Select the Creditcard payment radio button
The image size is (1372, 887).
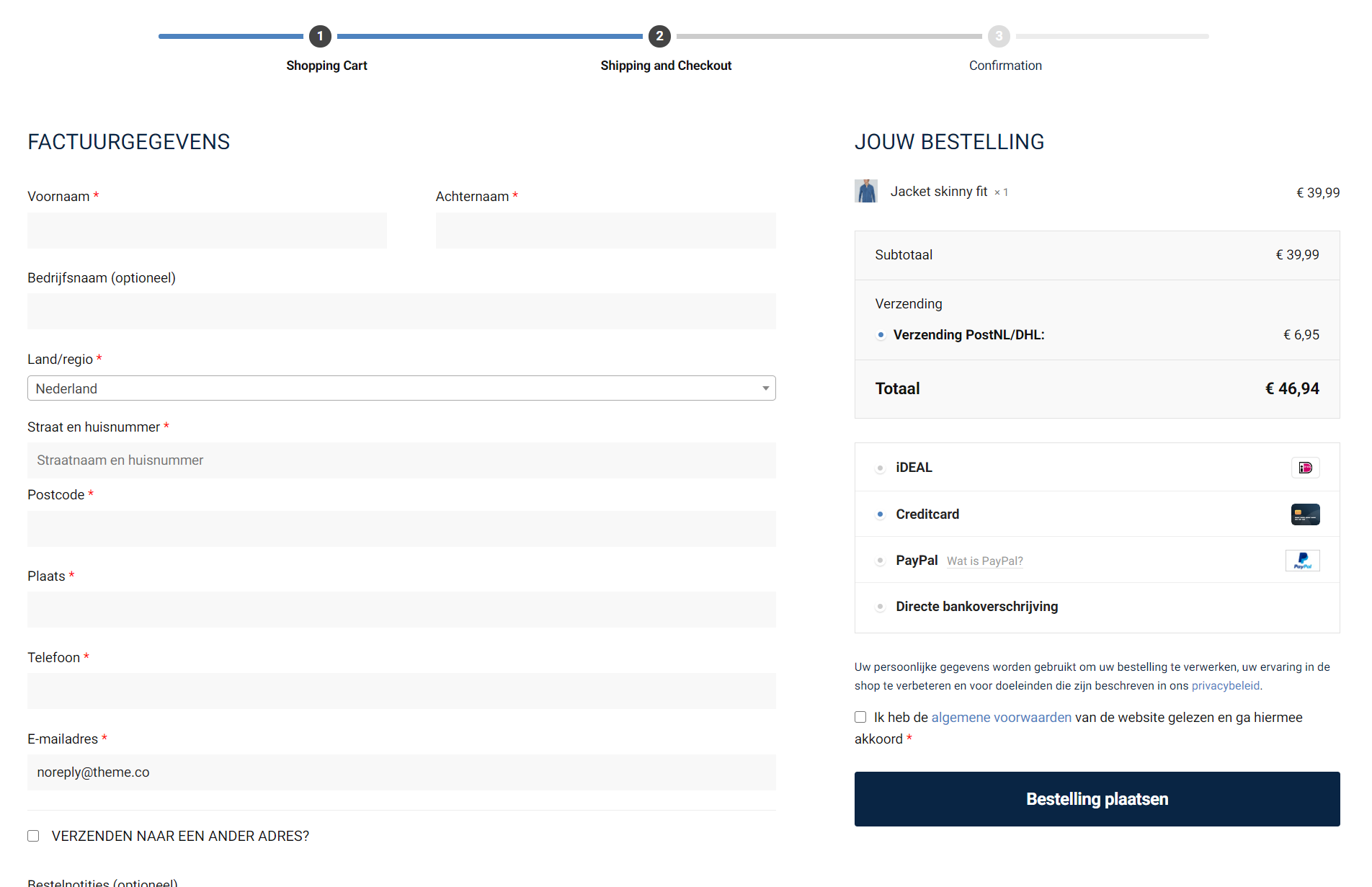[x=880, y=514]
